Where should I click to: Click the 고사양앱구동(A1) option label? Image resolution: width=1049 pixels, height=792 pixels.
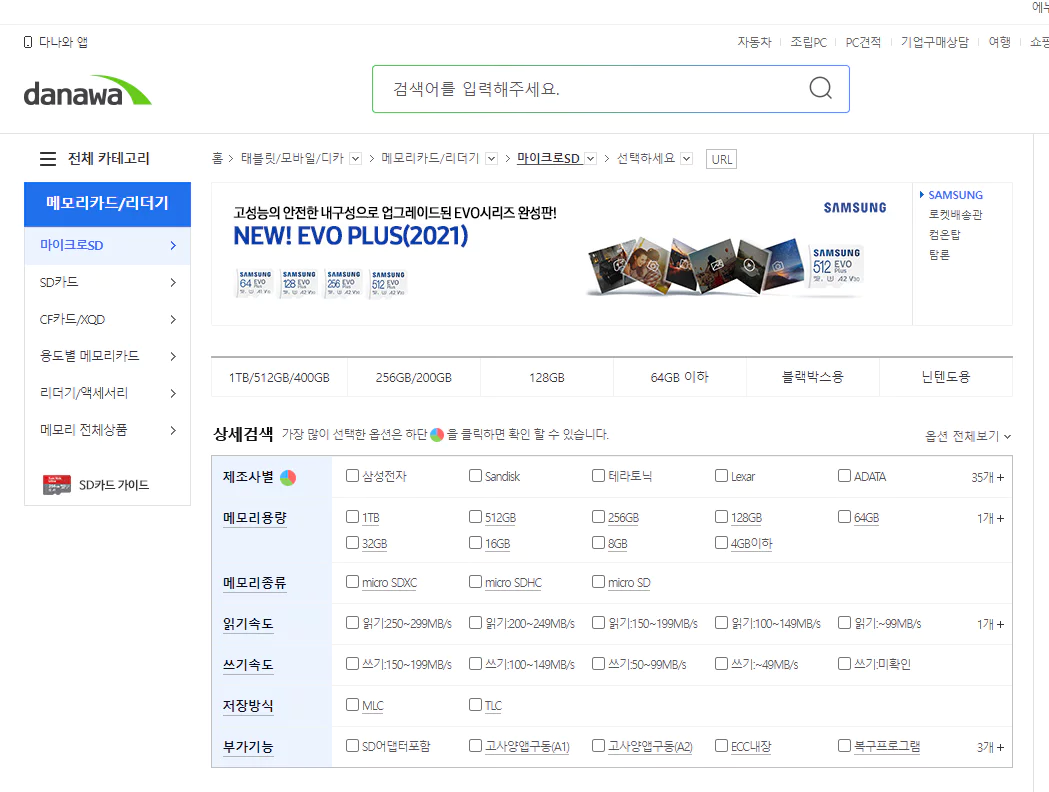(x=527, y=747)
